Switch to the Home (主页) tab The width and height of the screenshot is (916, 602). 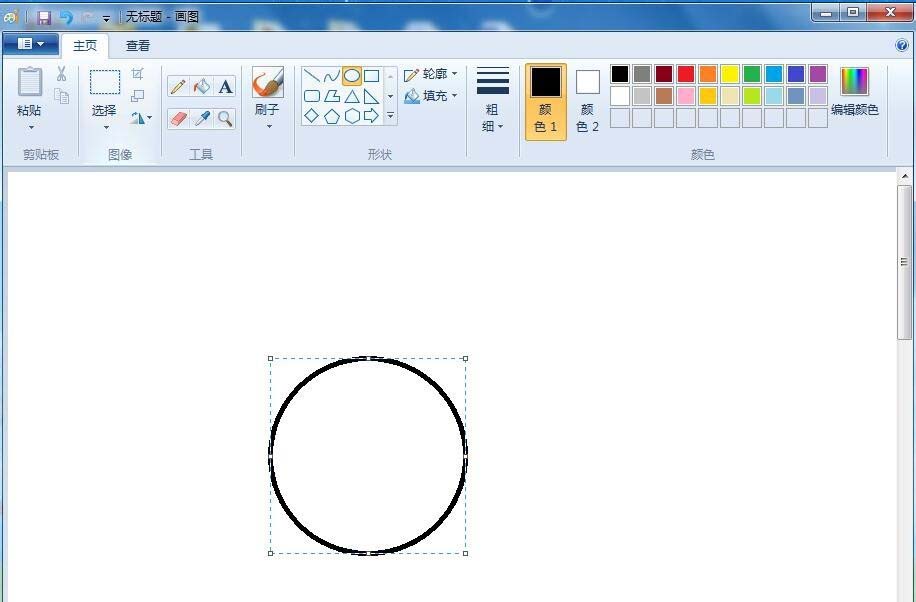[85, 46]
